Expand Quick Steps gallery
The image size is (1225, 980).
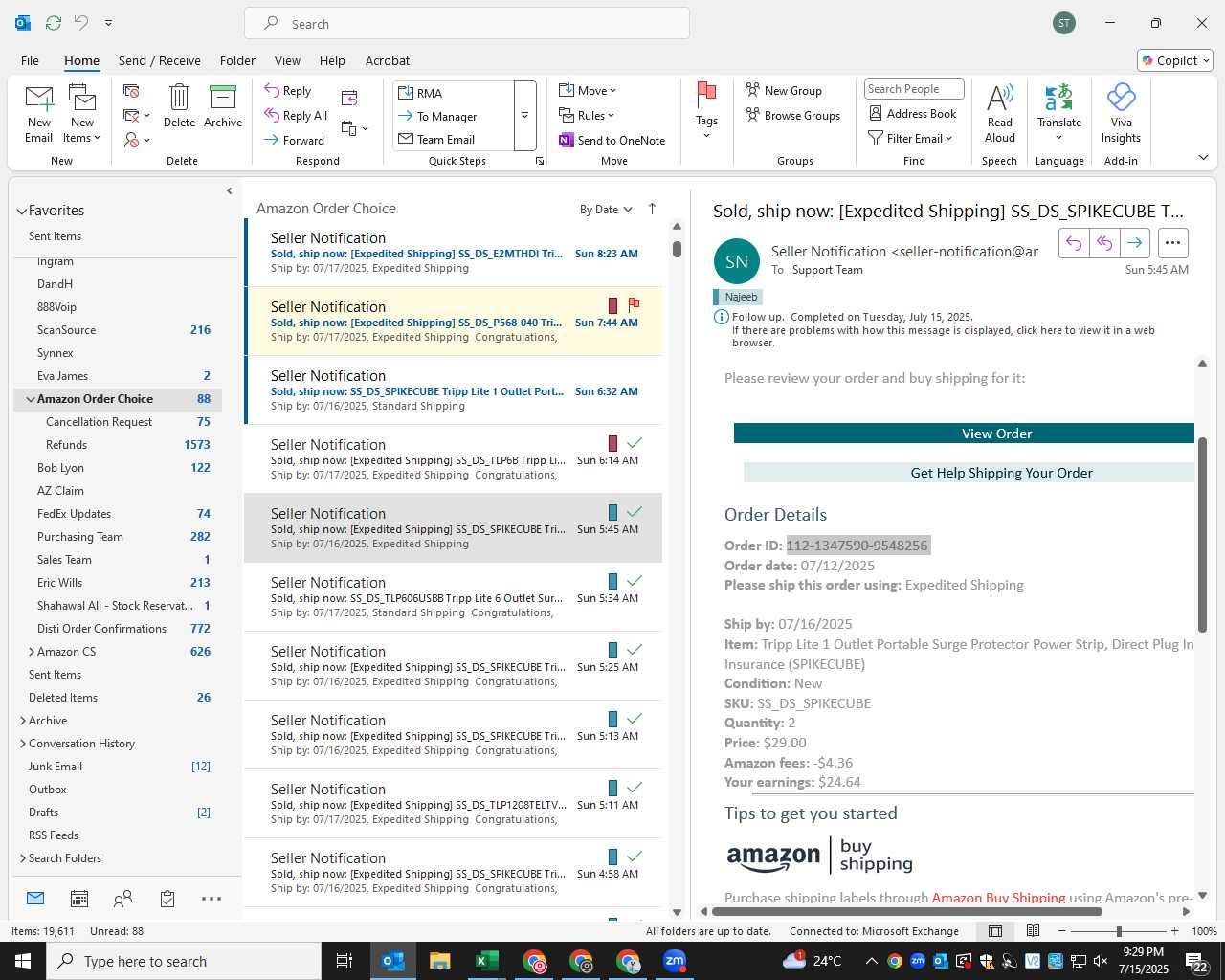click(524, 116)
